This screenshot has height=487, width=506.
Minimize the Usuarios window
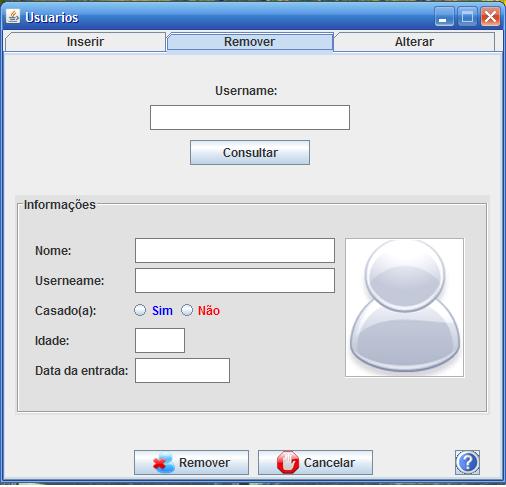click(444, 17)
